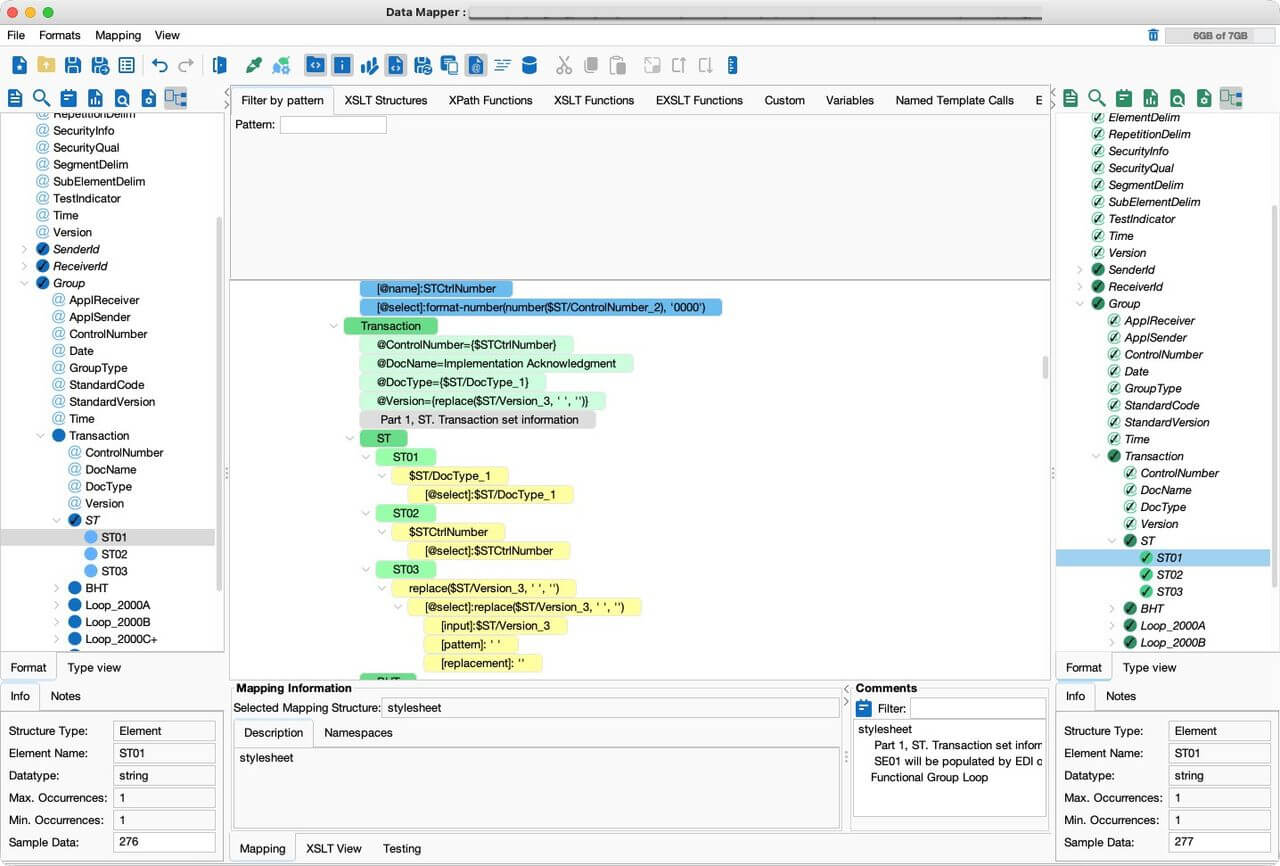The width and height of the screenshot is (1280, 866).
Task: Switch to the XSLT View bottom tab
Action: click(334, 848)
